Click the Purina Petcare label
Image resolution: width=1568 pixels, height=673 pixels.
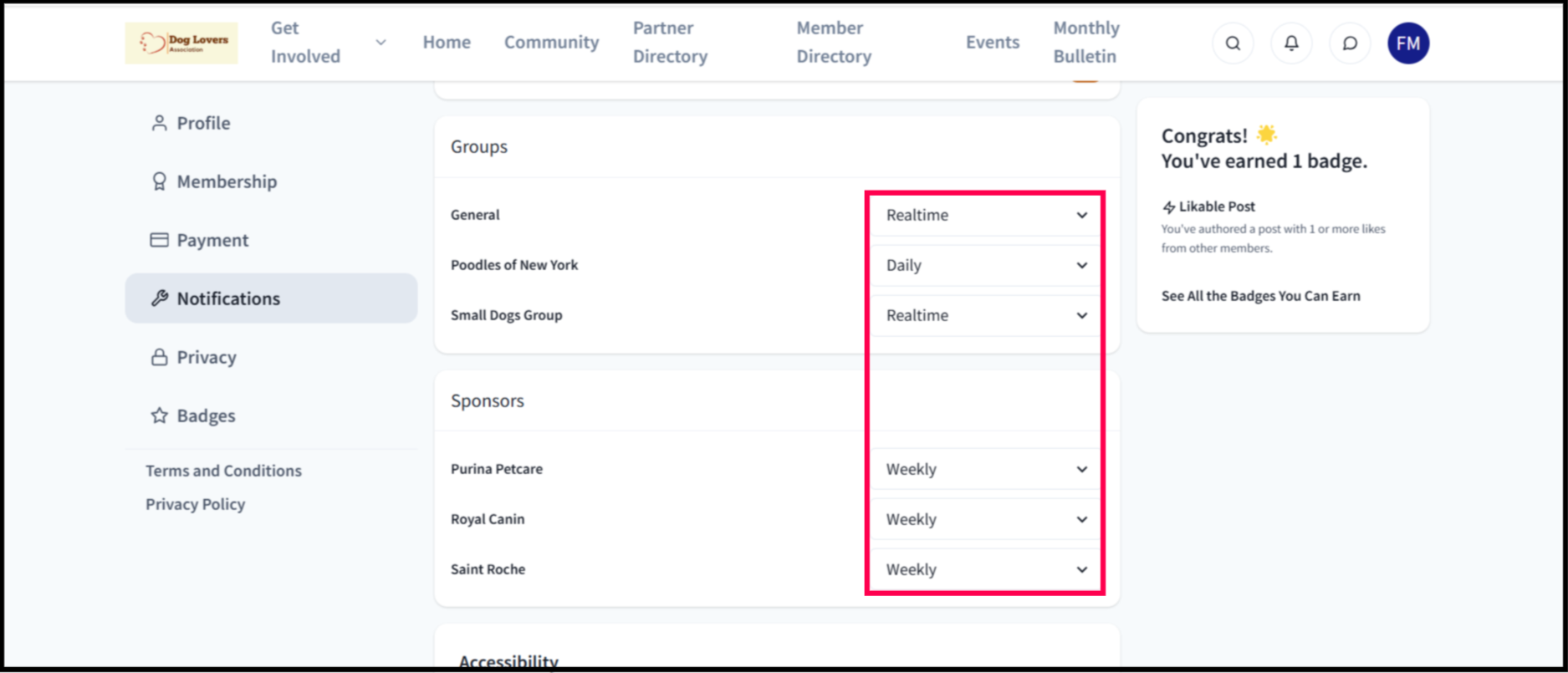(497, 469)
